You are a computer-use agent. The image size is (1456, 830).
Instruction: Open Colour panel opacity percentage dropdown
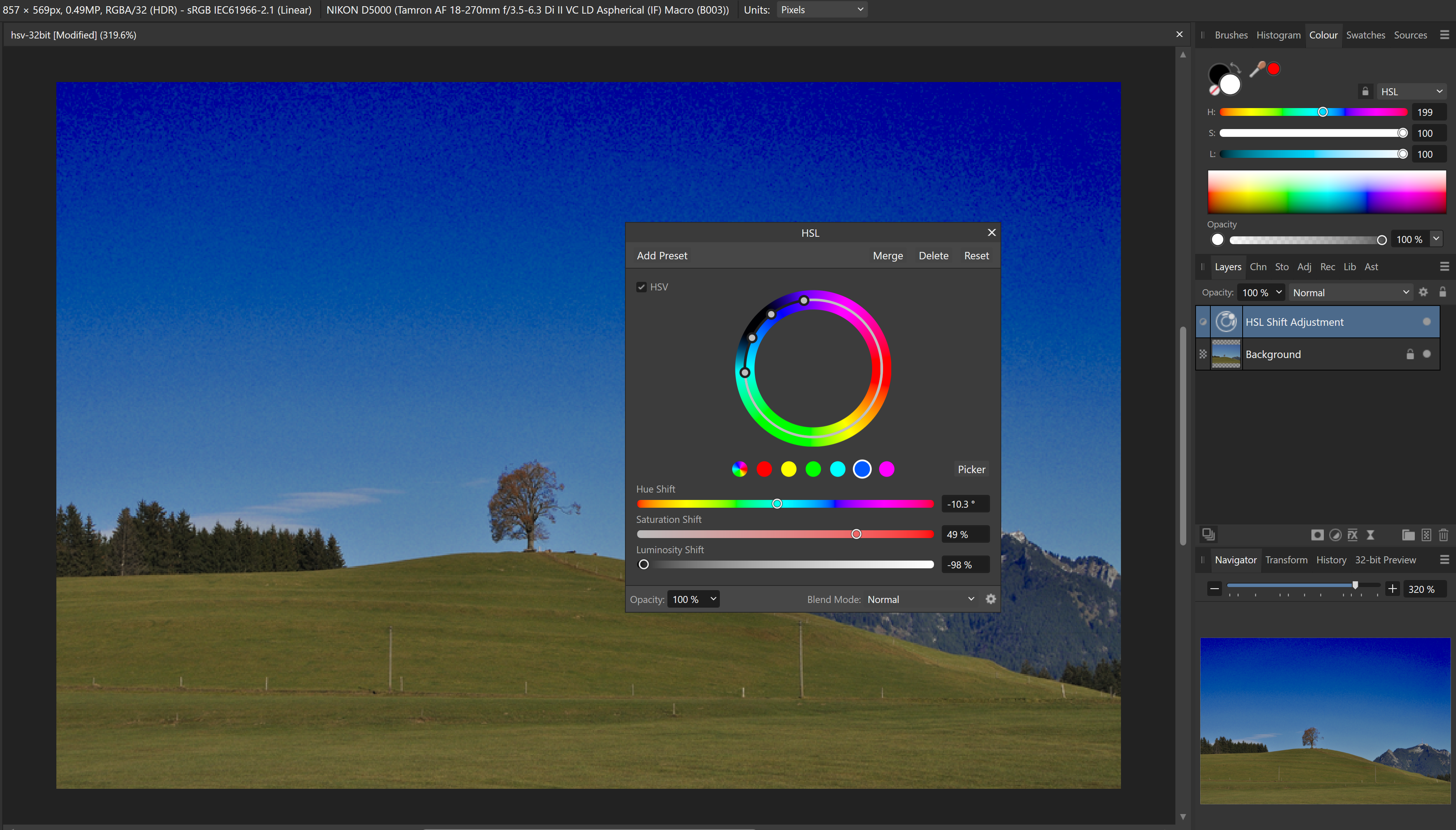[1437, 239]
